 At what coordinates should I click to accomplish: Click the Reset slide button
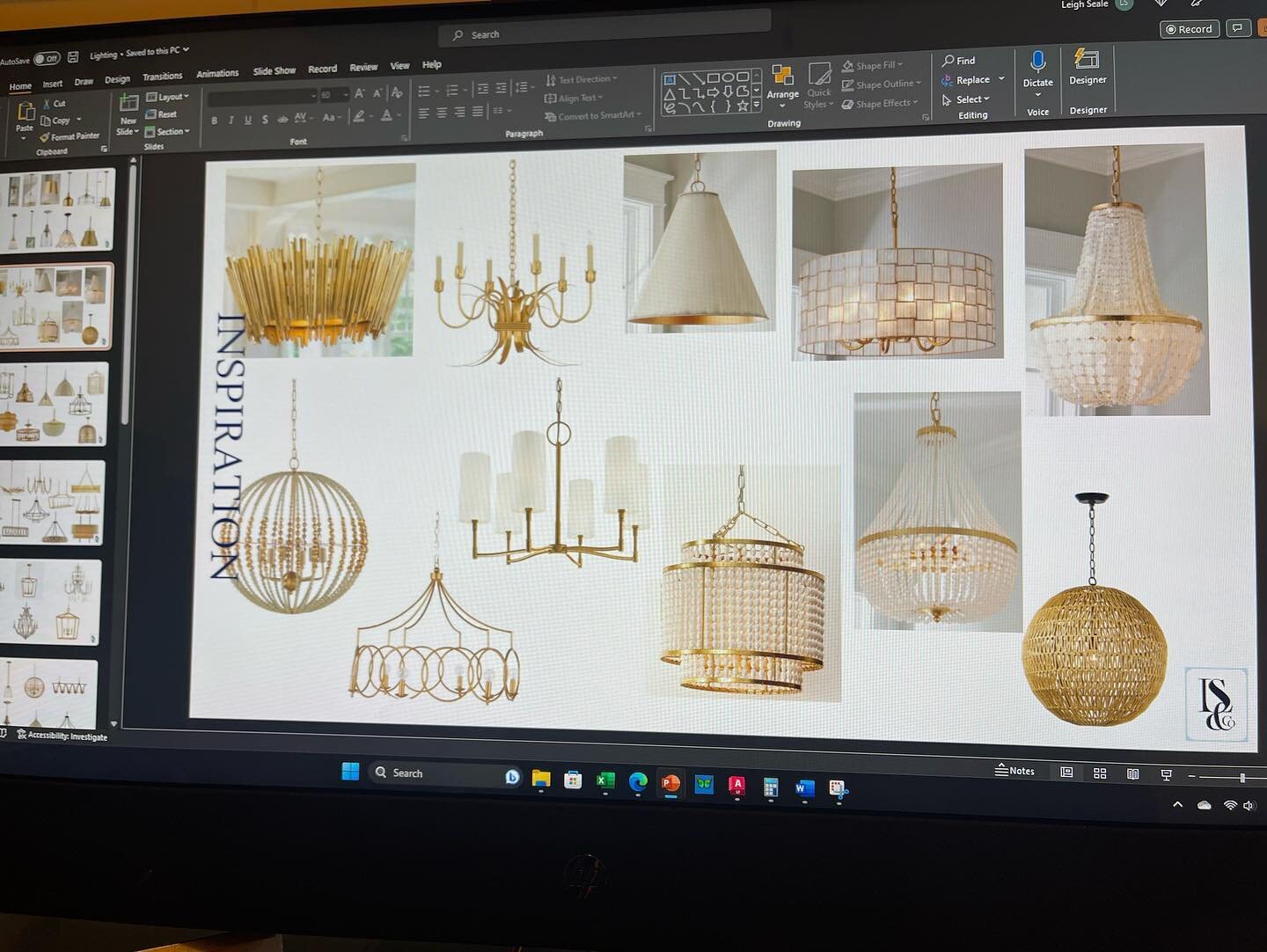tap(162, 114)
